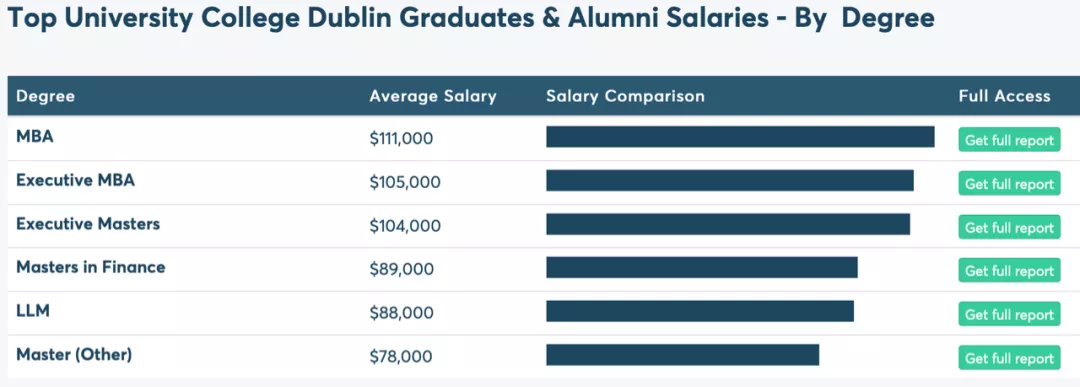Click Get full report for Masters in Finance
Screen dimensions: 1080x387
click(x=1009, y=271)
